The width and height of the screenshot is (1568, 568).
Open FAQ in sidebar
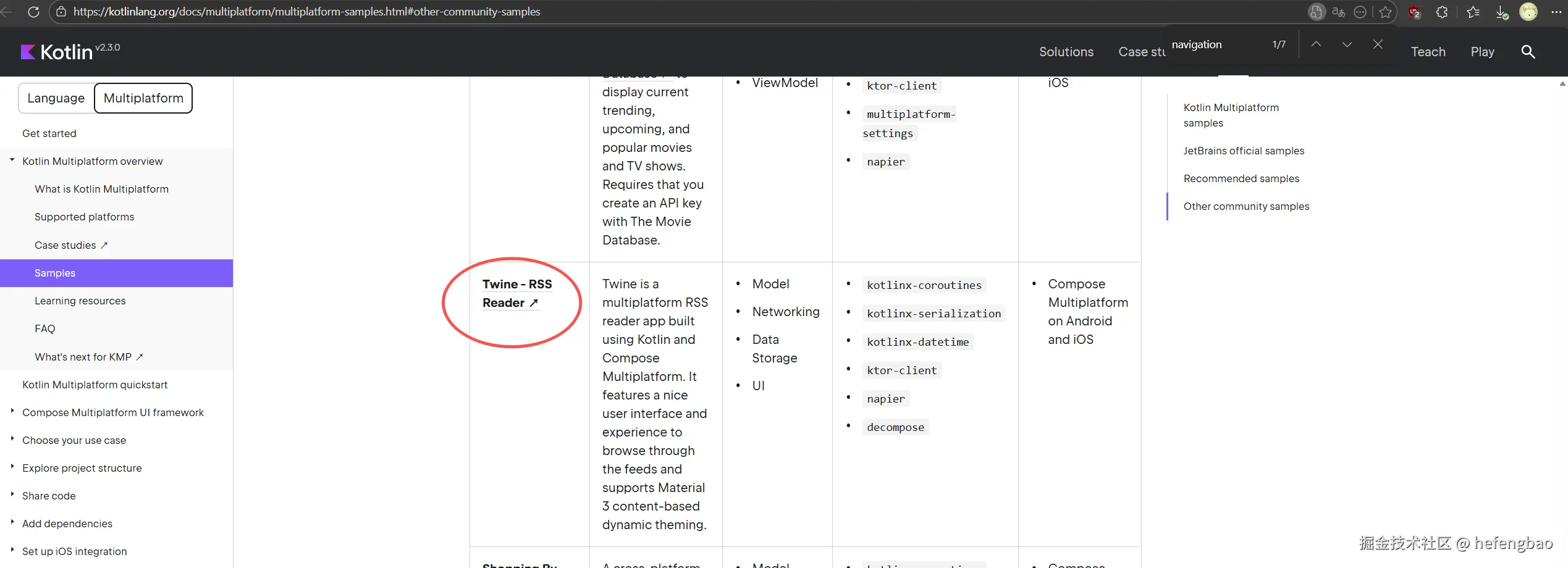44,328
